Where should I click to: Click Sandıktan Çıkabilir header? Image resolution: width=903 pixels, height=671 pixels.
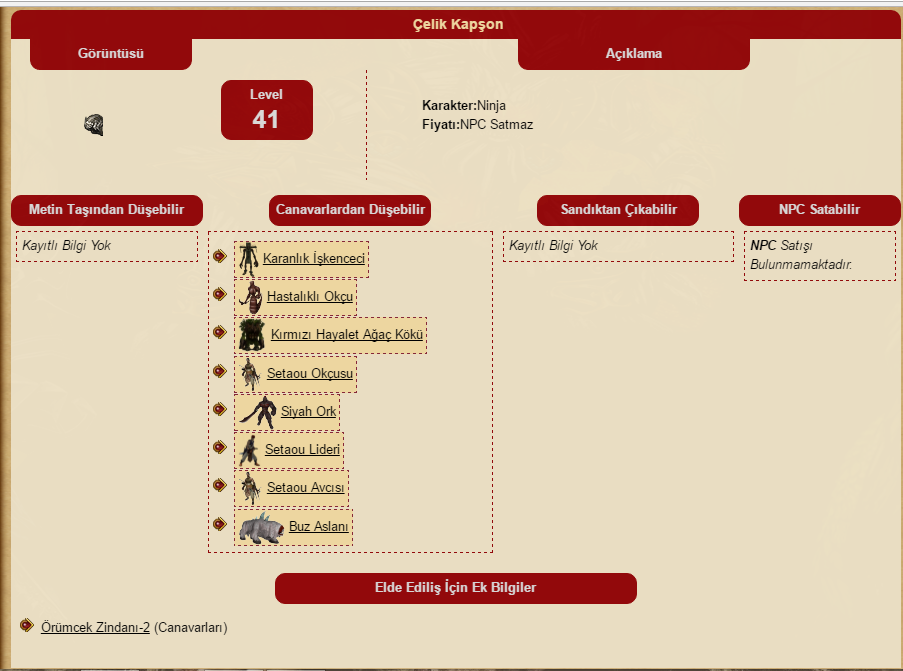(x=618, y=210)
